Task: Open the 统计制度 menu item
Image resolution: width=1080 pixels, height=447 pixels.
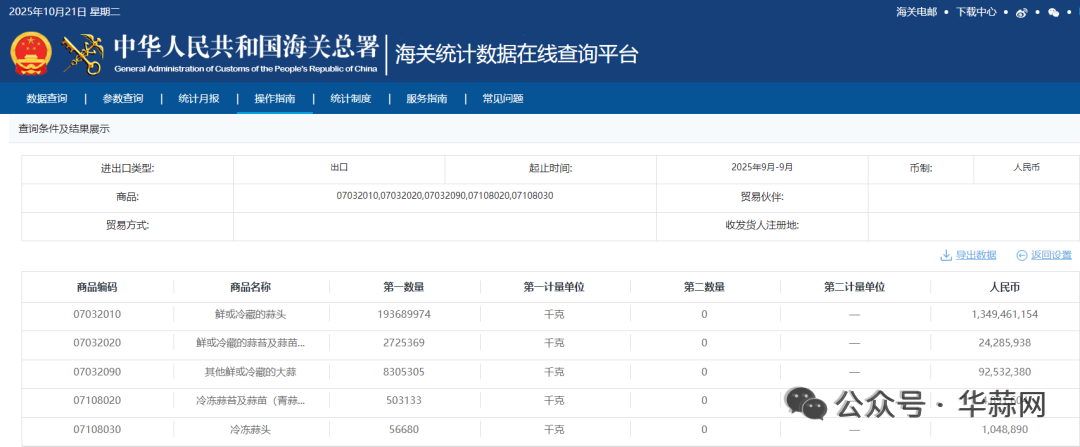Action: pyautogui.click(x=351, y=99)
